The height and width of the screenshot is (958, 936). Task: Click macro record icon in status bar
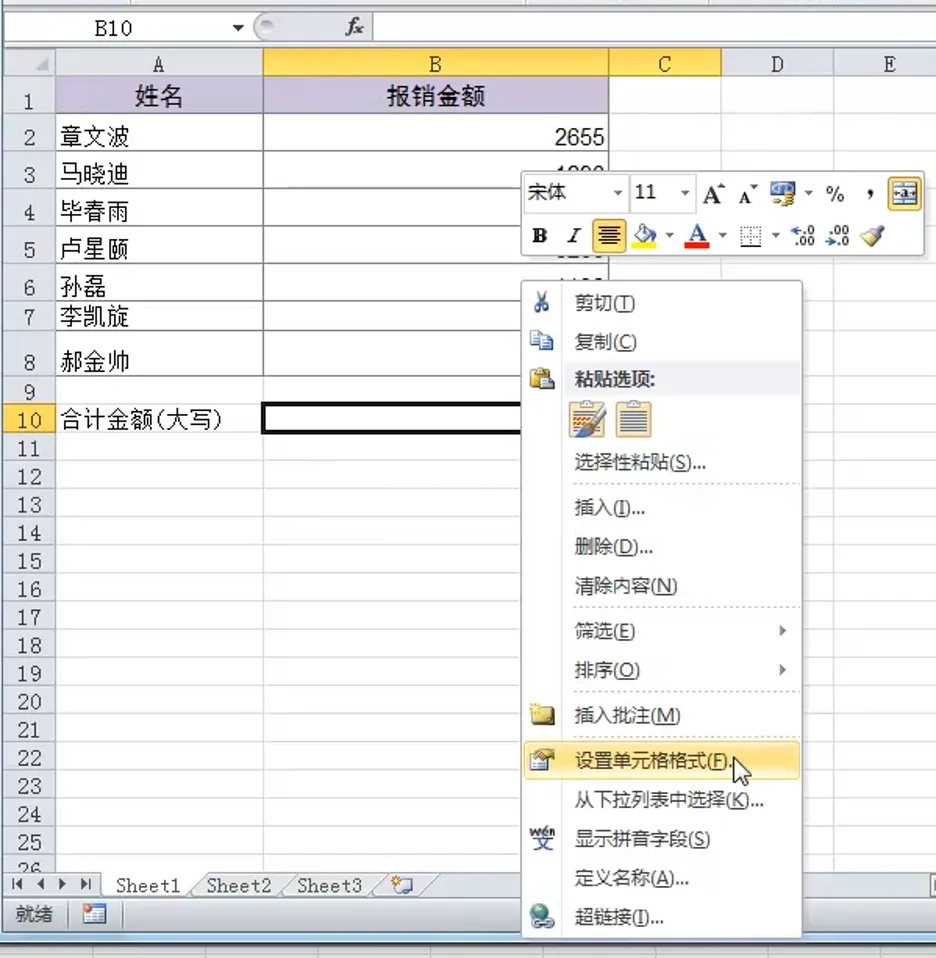tap(94, 914)
